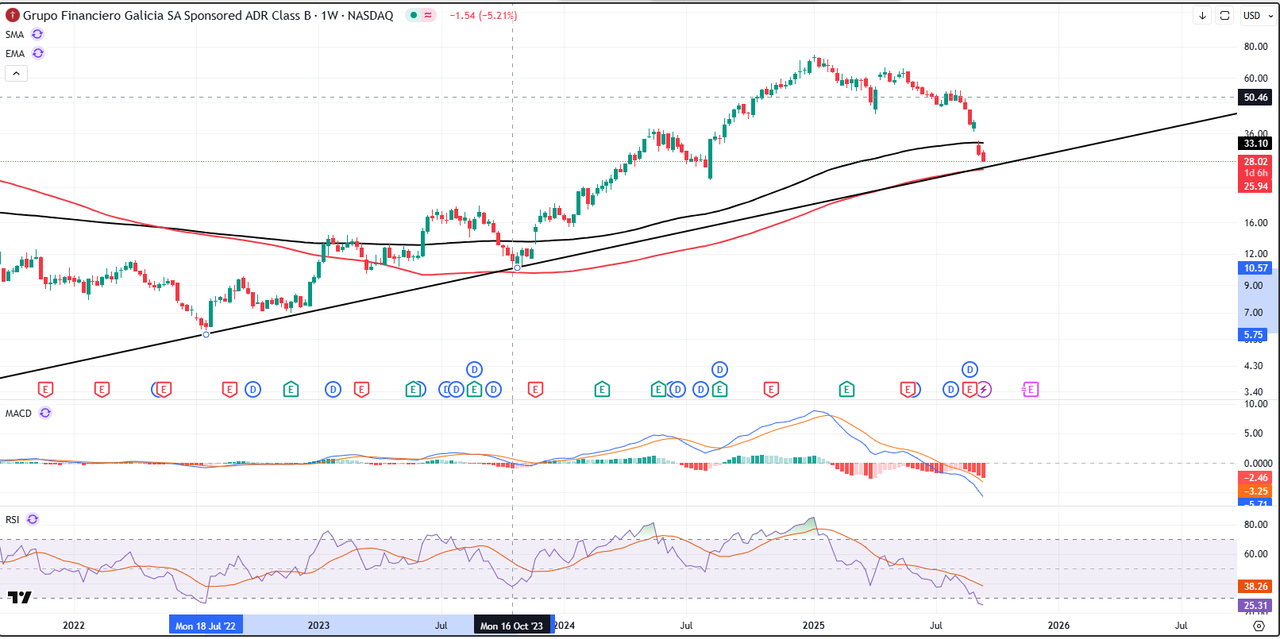Click the pink approximate-data indicator icon
The height and width of the screenshot is (639, 1280).
[x=429, y=15]
